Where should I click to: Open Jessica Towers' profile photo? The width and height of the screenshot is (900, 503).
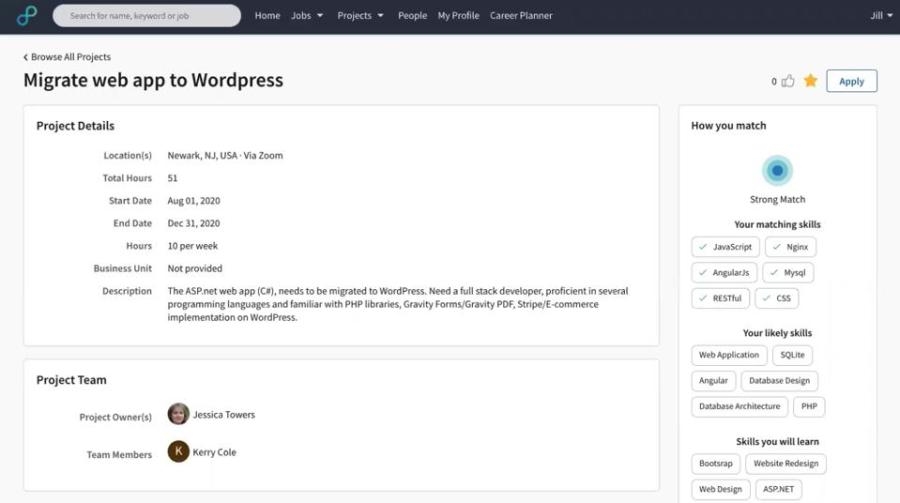[179, 414]
